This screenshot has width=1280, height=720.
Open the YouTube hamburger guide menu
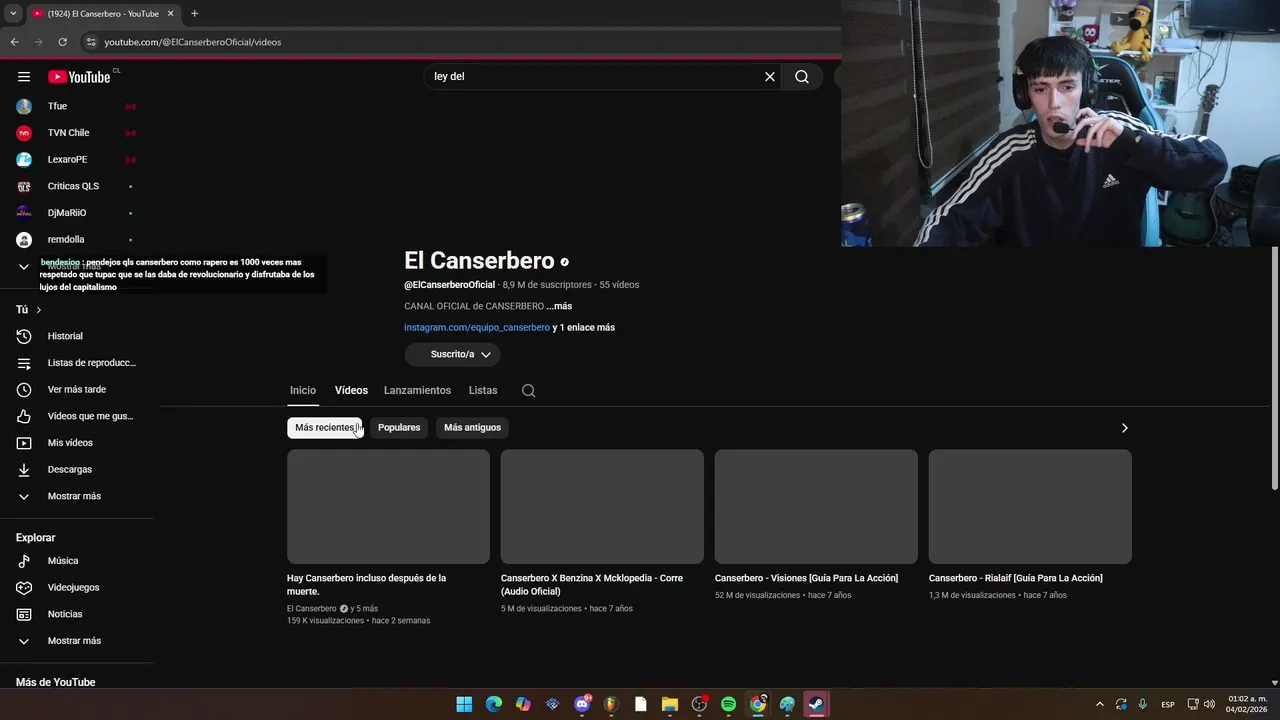pyautogui.click(x=24, y=77)
